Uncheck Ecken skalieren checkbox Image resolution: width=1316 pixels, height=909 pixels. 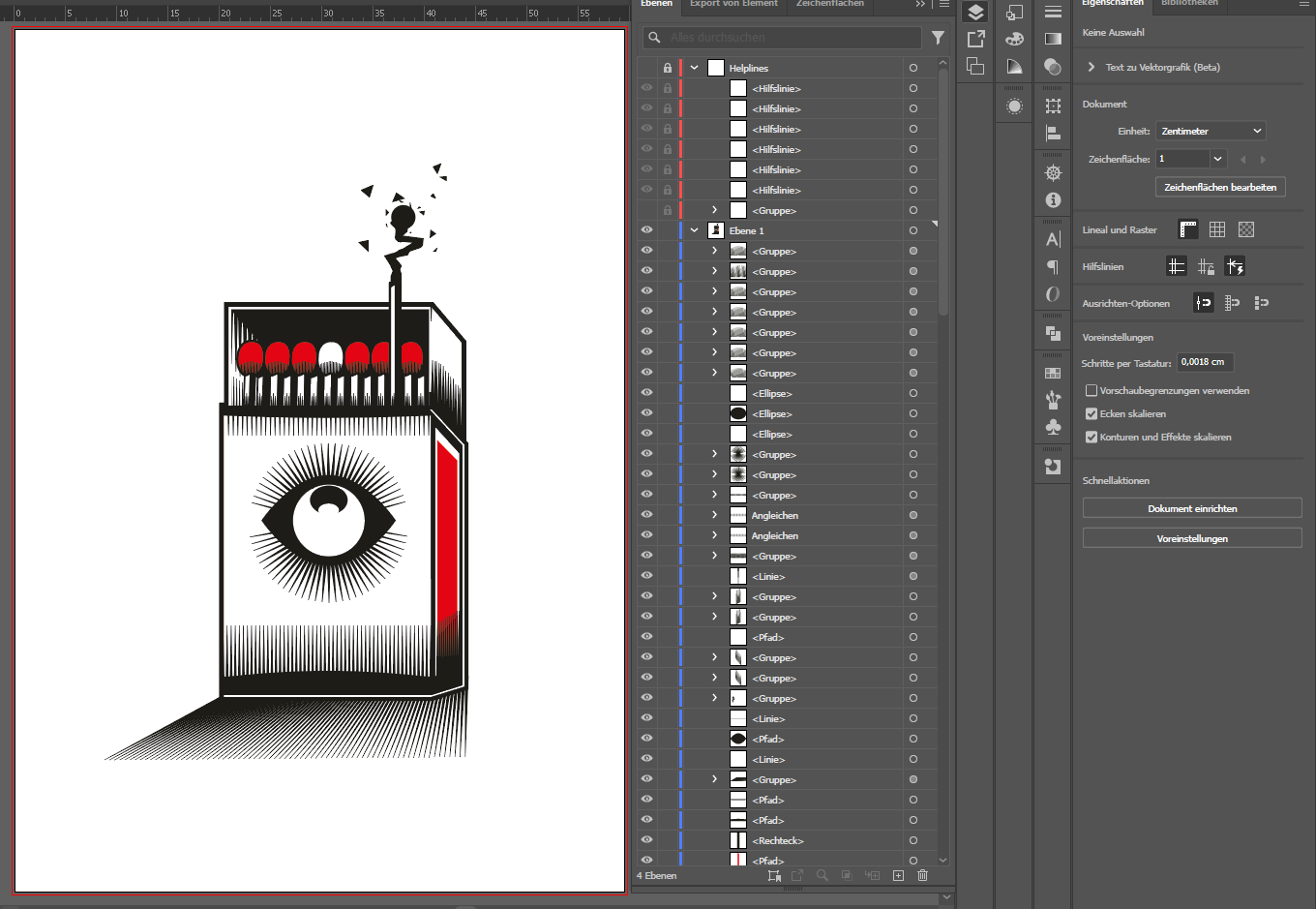[1092, 414]
